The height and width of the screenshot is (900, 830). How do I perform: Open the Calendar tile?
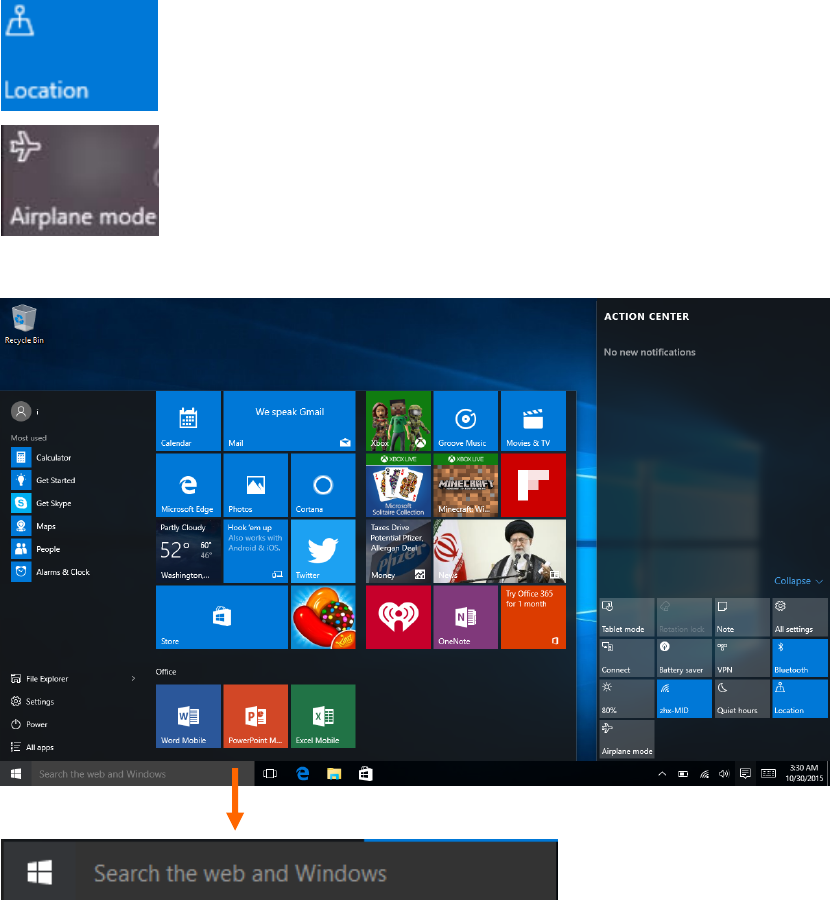[x=188, y=421]
